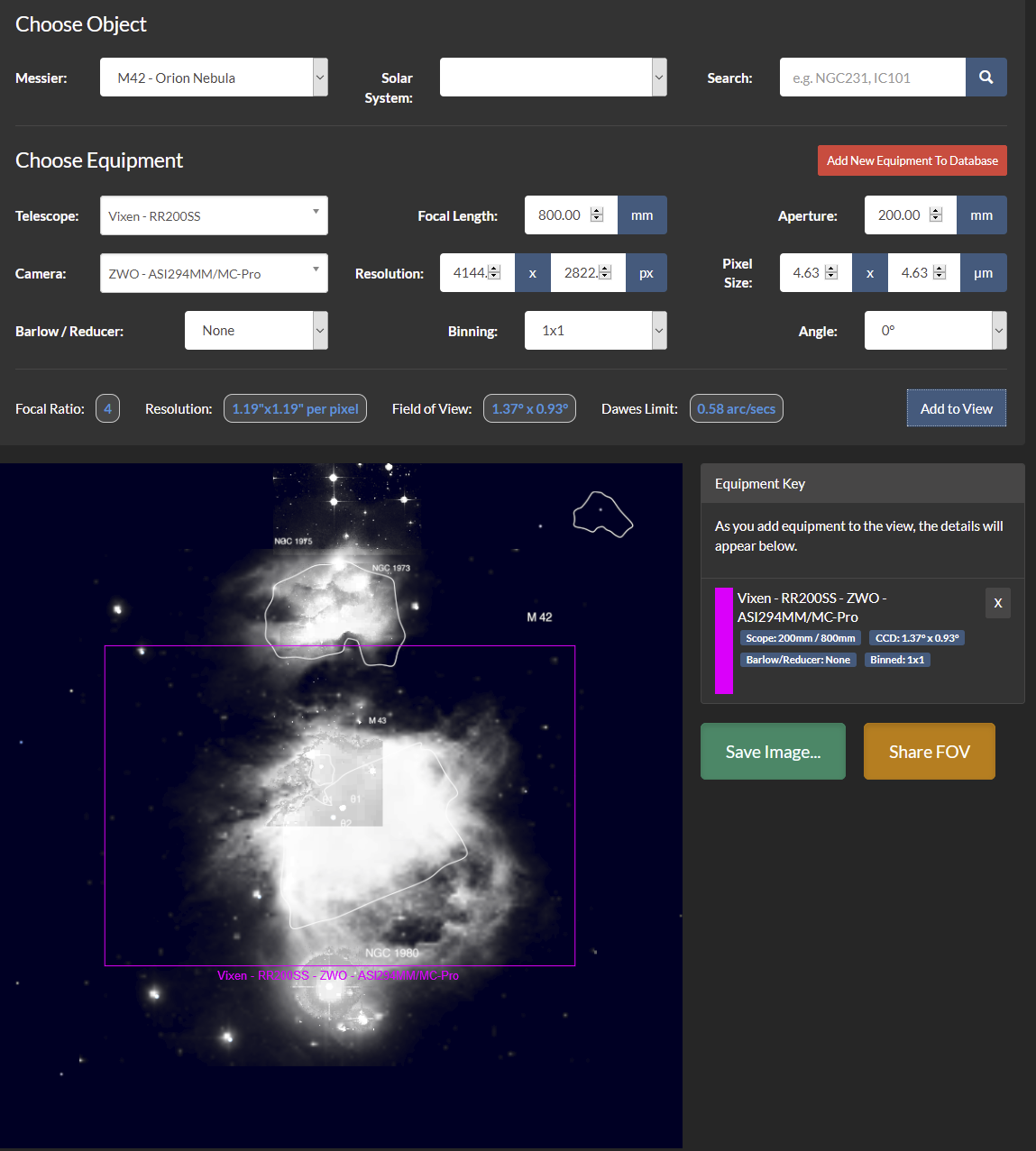Click the first pixel size 4.63 field
This screenshot has height=1151, width=1036.
(815, 273)
